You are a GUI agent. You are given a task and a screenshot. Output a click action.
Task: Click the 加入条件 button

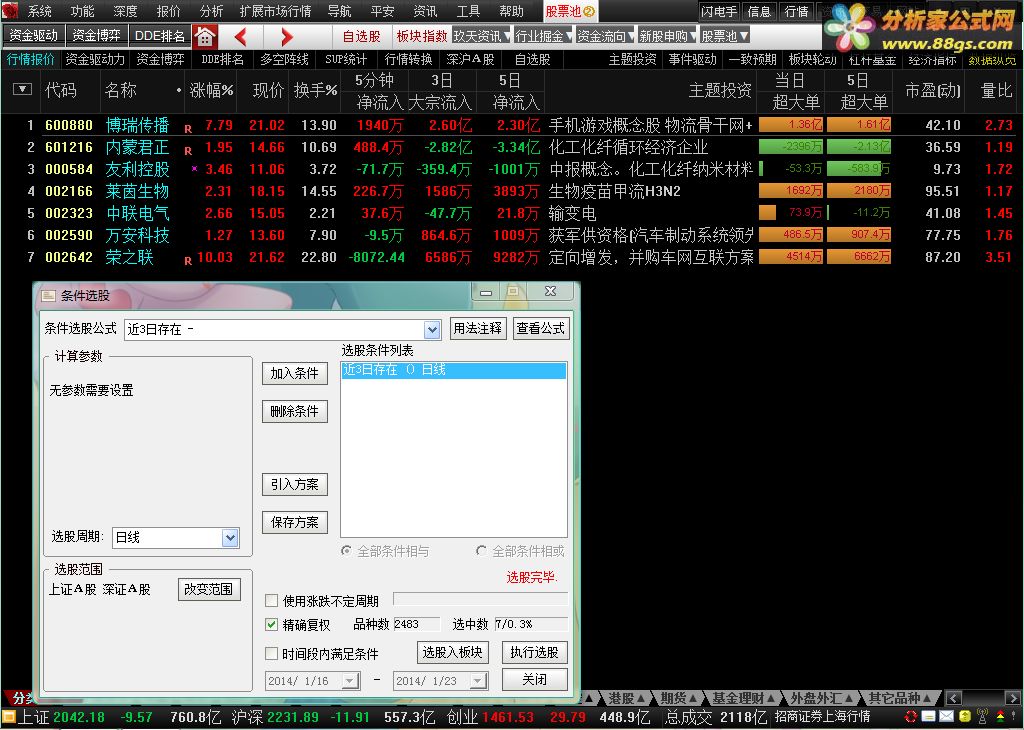coord(295,373)
